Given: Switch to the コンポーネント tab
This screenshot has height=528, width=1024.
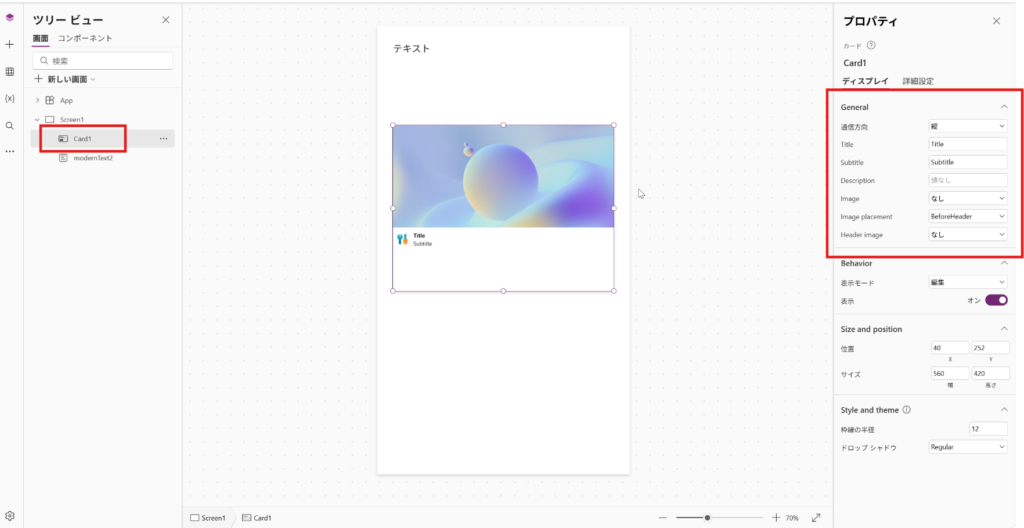Looking at the screenshot, I should coord(85,38).
